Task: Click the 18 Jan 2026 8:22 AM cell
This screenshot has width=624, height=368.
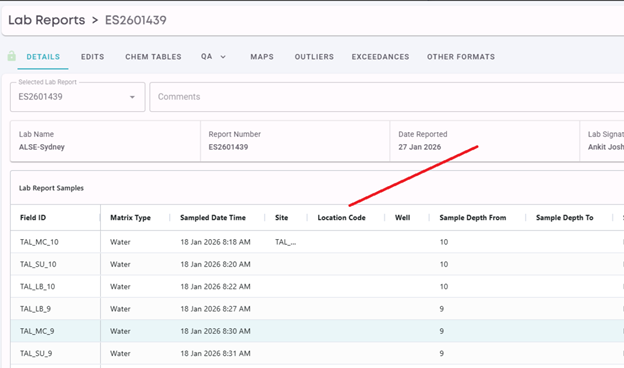Action: [x=215, y=286]
